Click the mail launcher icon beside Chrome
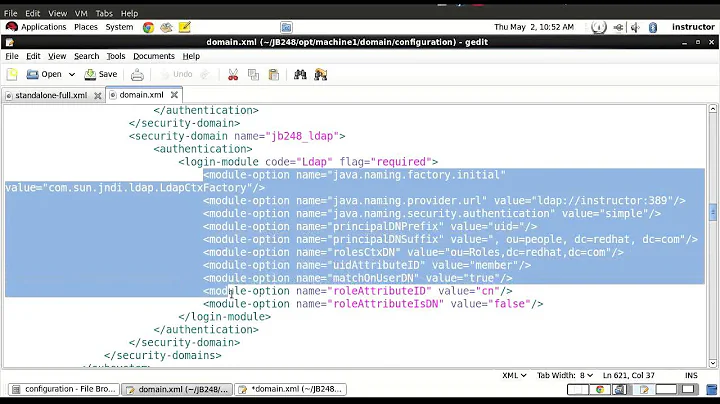This screenshot has width=720, height=404. tap(166, 28)
